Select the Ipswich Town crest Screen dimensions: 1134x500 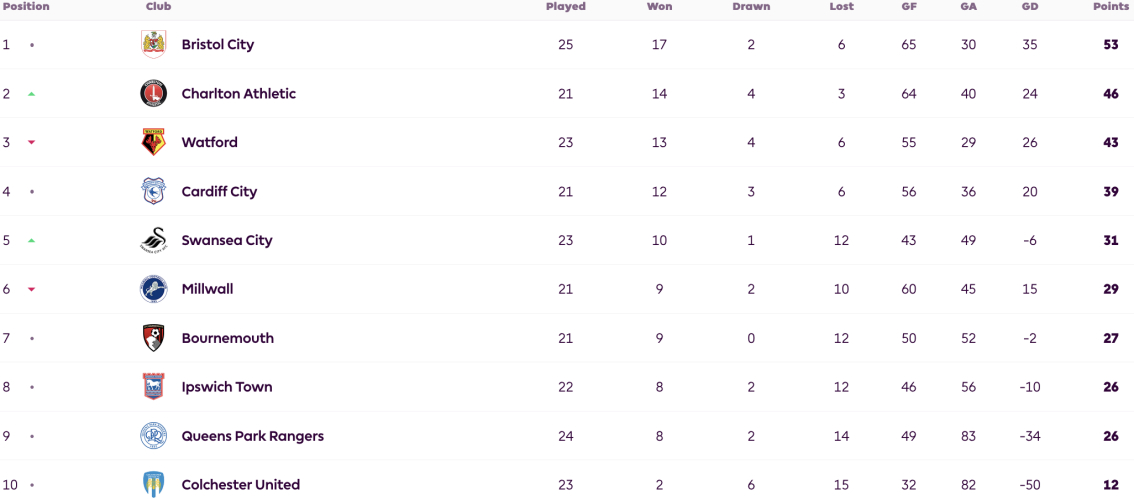tap(153, 386)
